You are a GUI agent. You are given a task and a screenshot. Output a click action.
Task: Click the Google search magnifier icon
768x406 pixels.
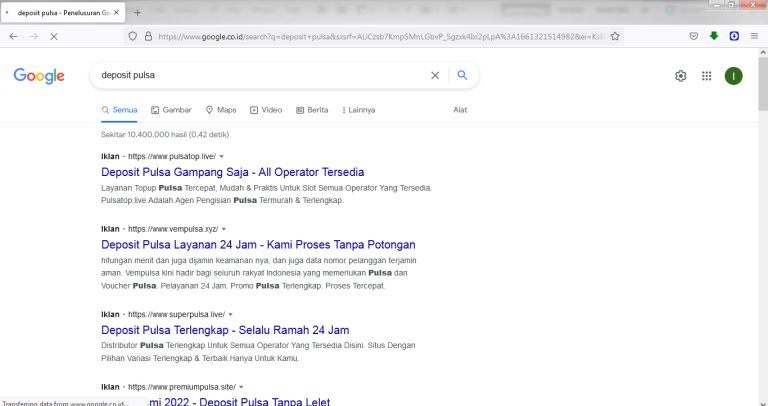click(x=462, y=75)
